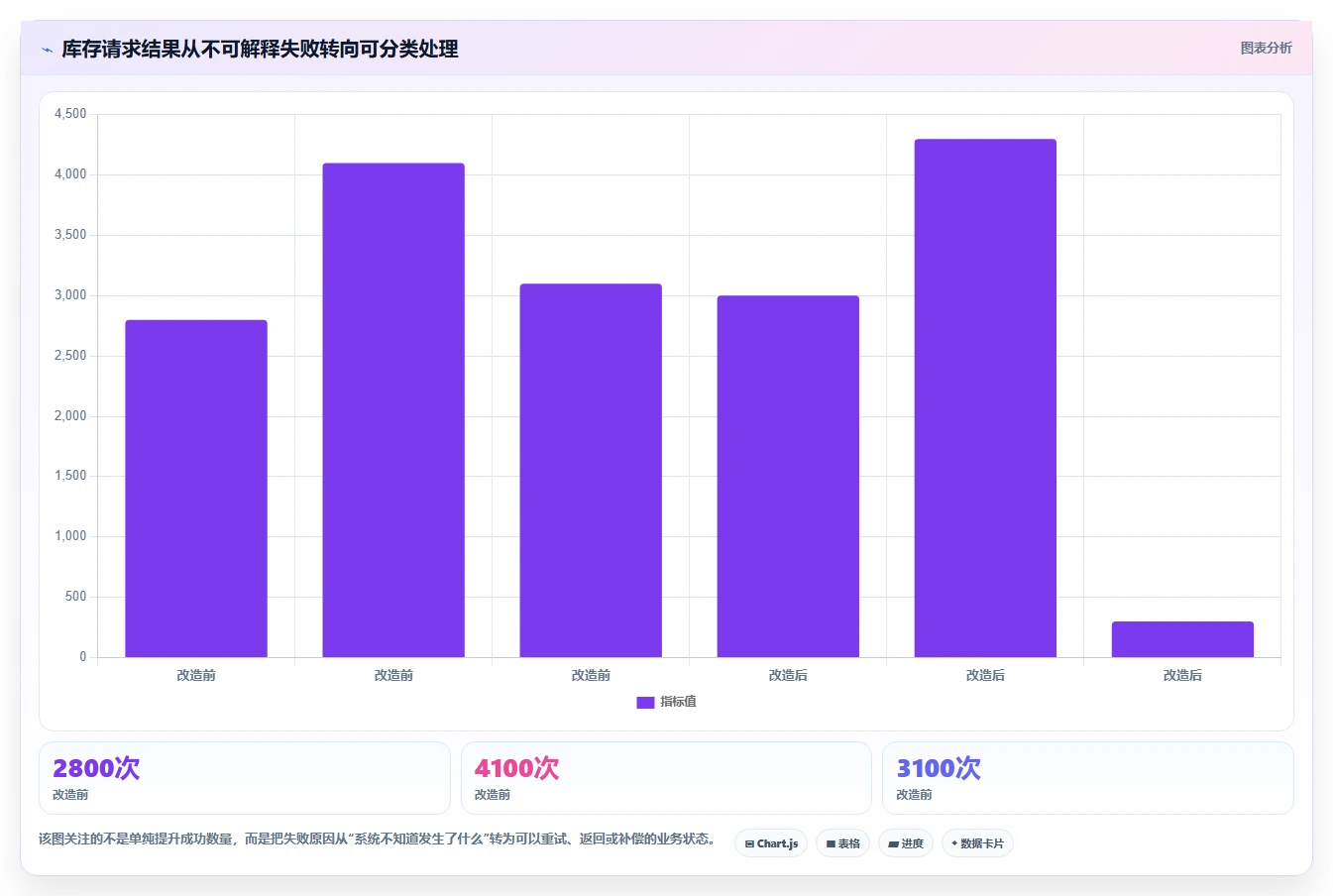Open the 数据卡片 tag chip

(977, 843)
